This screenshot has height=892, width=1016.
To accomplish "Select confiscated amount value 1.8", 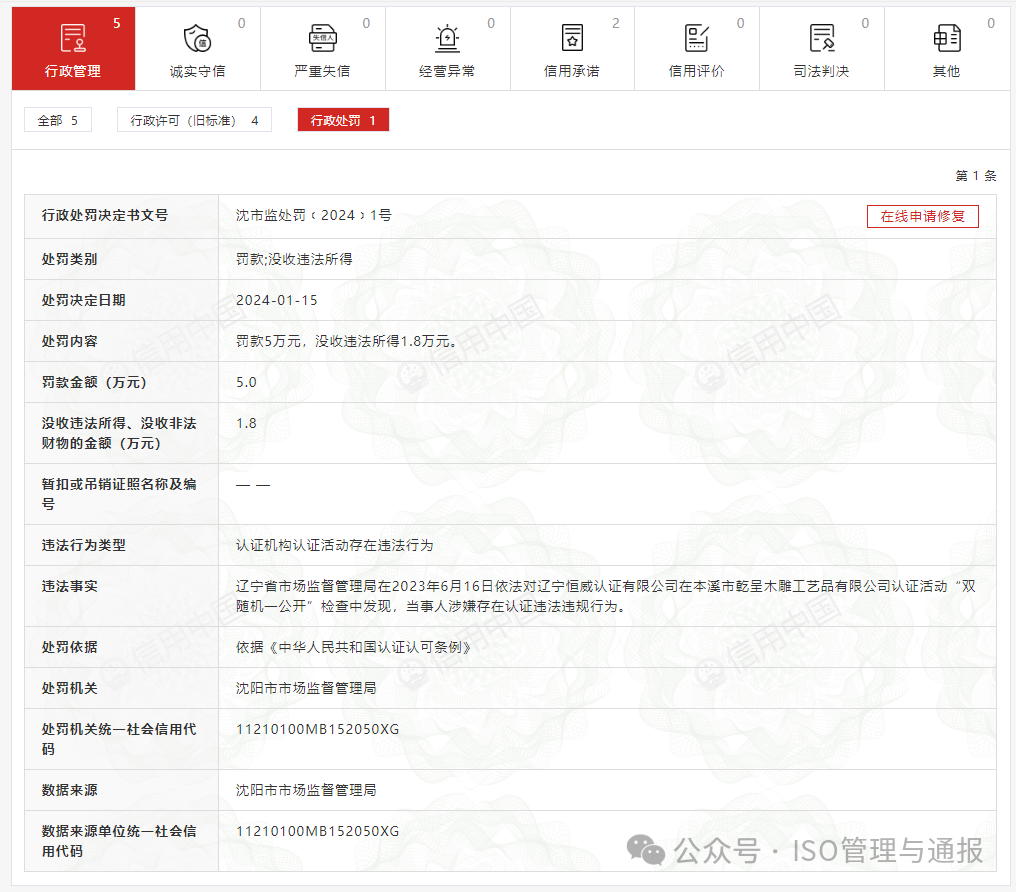I will tap(246, 423).
